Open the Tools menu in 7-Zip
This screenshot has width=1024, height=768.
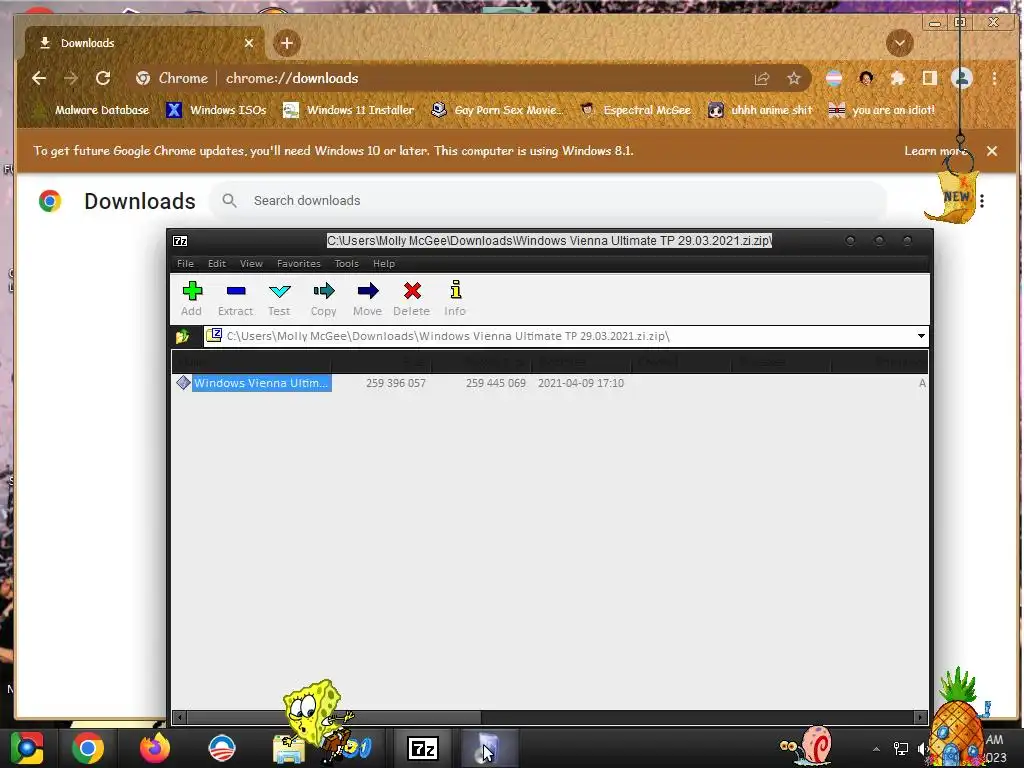click(x=347, y=264)
